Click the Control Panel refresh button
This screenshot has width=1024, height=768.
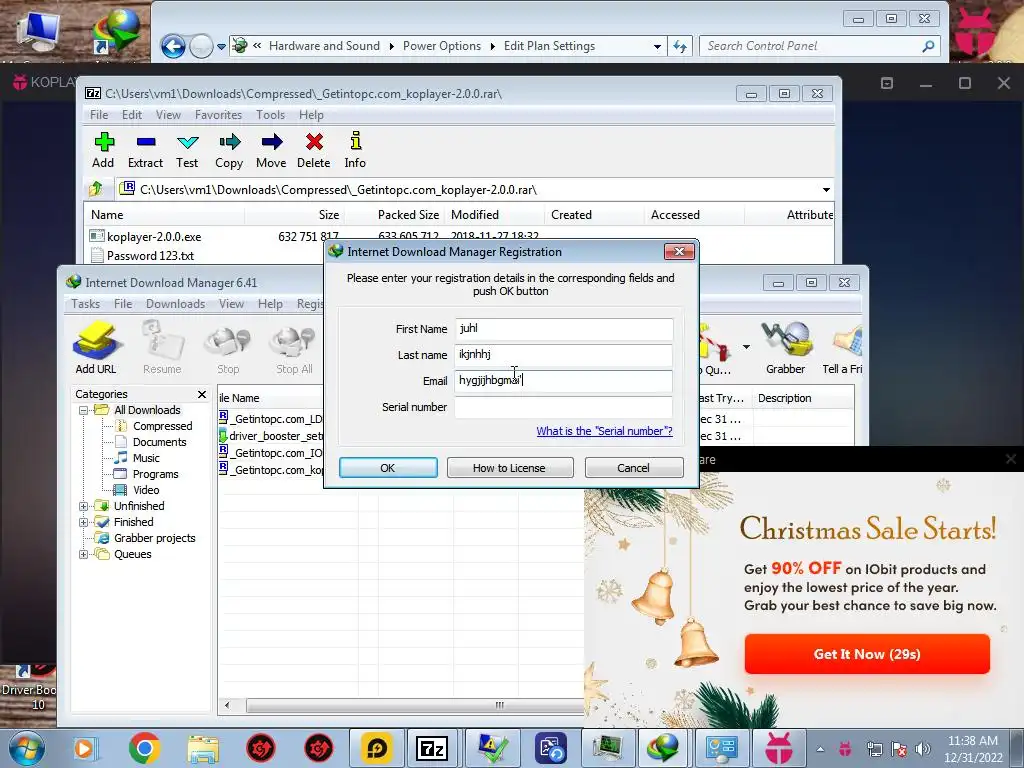(x=680, y=46)
